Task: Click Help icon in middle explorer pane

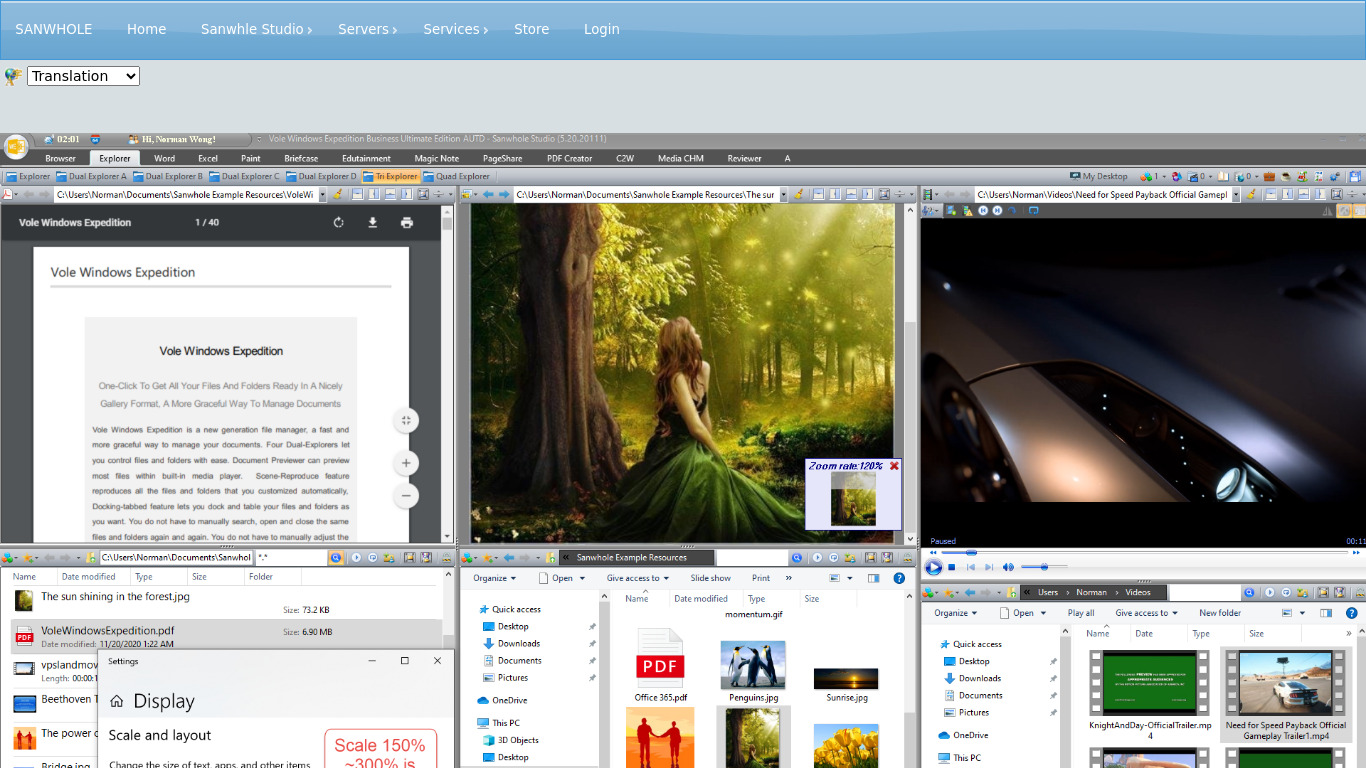Action: [899, 578]
